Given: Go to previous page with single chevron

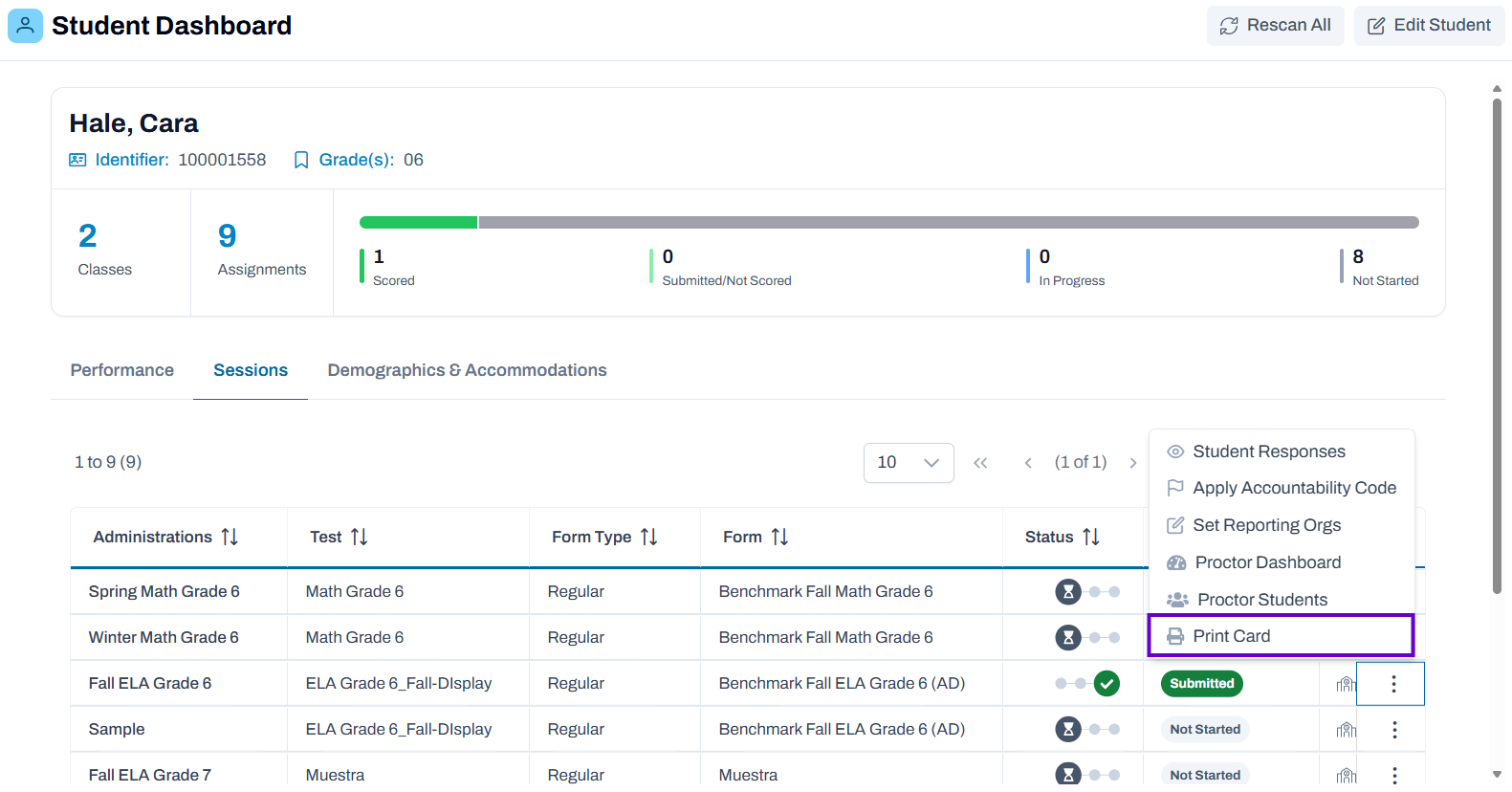Looking at the screenshot, I should (x=1028, y=463).
